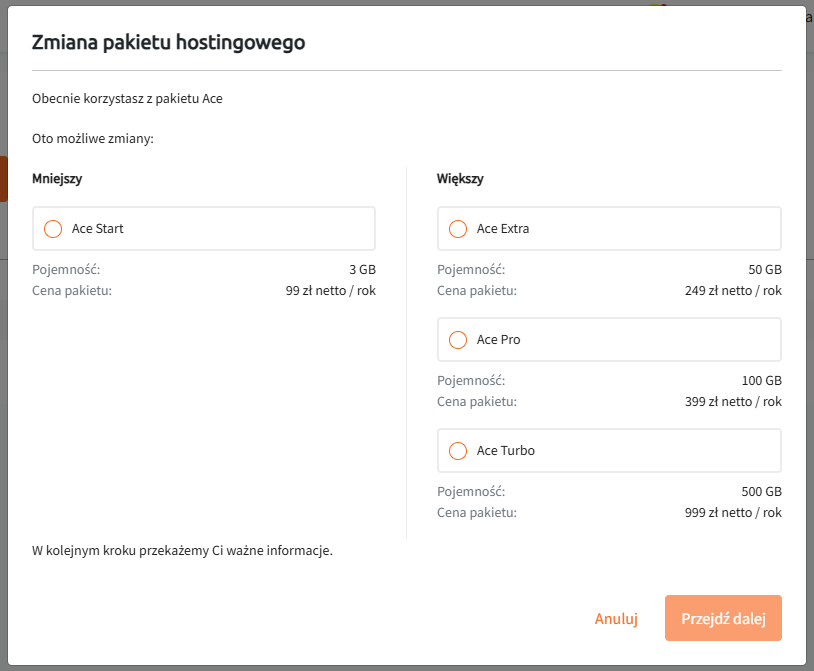Image resolution: width=814 pixels, height=671 pixels.
Task: Click the Przejdź dalej button
Action: [x=723, y=618]
